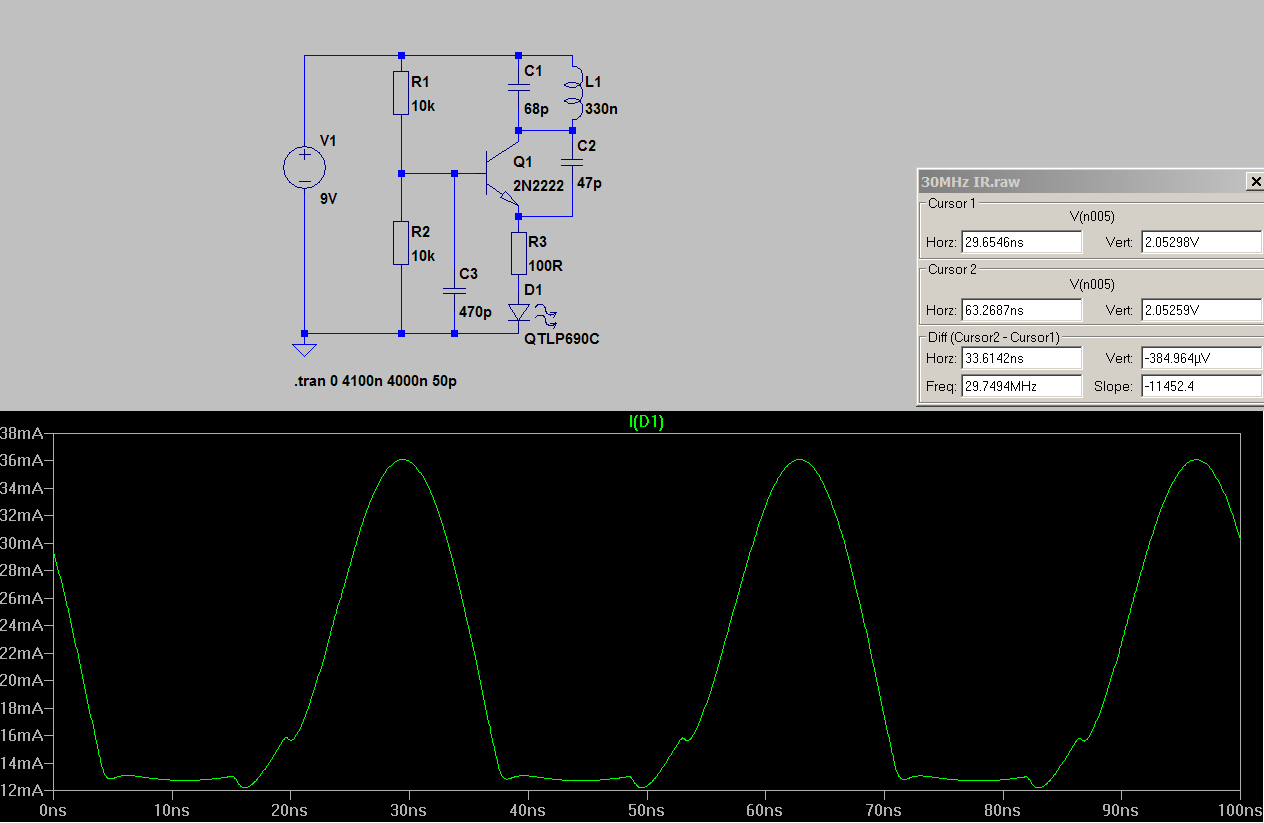Click Cursor 2 Vert field 2.05259V
1264x823 pixels.
tap(1201, 310)
